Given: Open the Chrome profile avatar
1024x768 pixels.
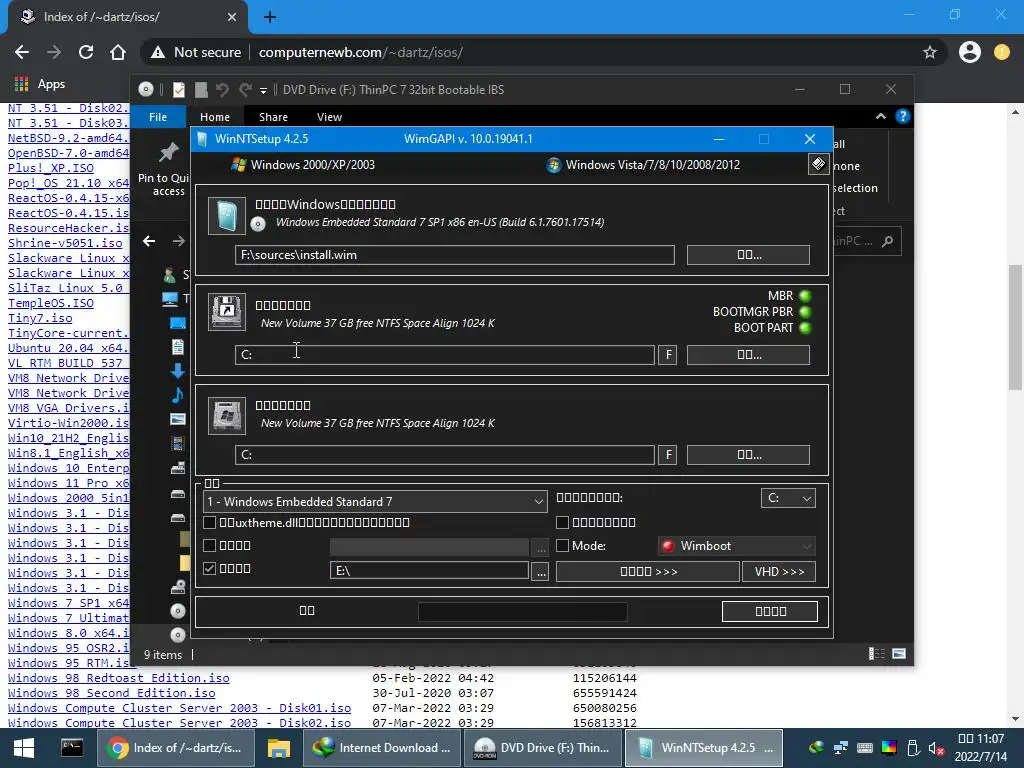Looking at the screenshot, I should [970, 52].
